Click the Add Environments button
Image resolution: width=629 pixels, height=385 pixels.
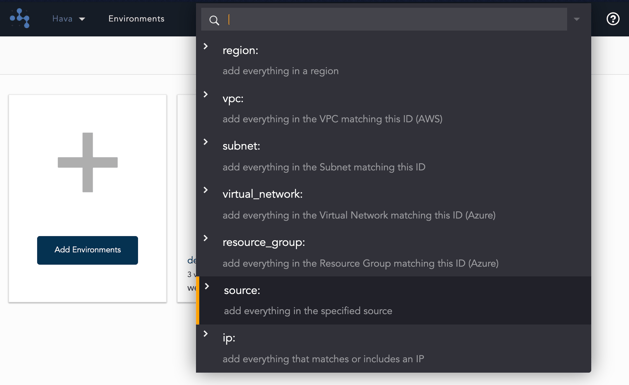[x=87, y=250]
